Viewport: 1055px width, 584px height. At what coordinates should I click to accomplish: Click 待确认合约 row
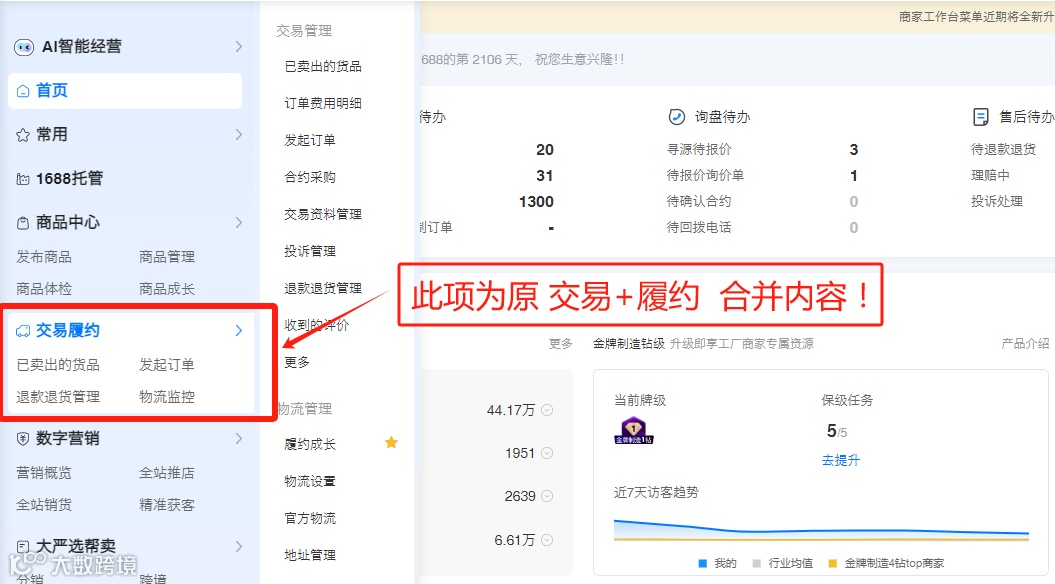(762, 202)
